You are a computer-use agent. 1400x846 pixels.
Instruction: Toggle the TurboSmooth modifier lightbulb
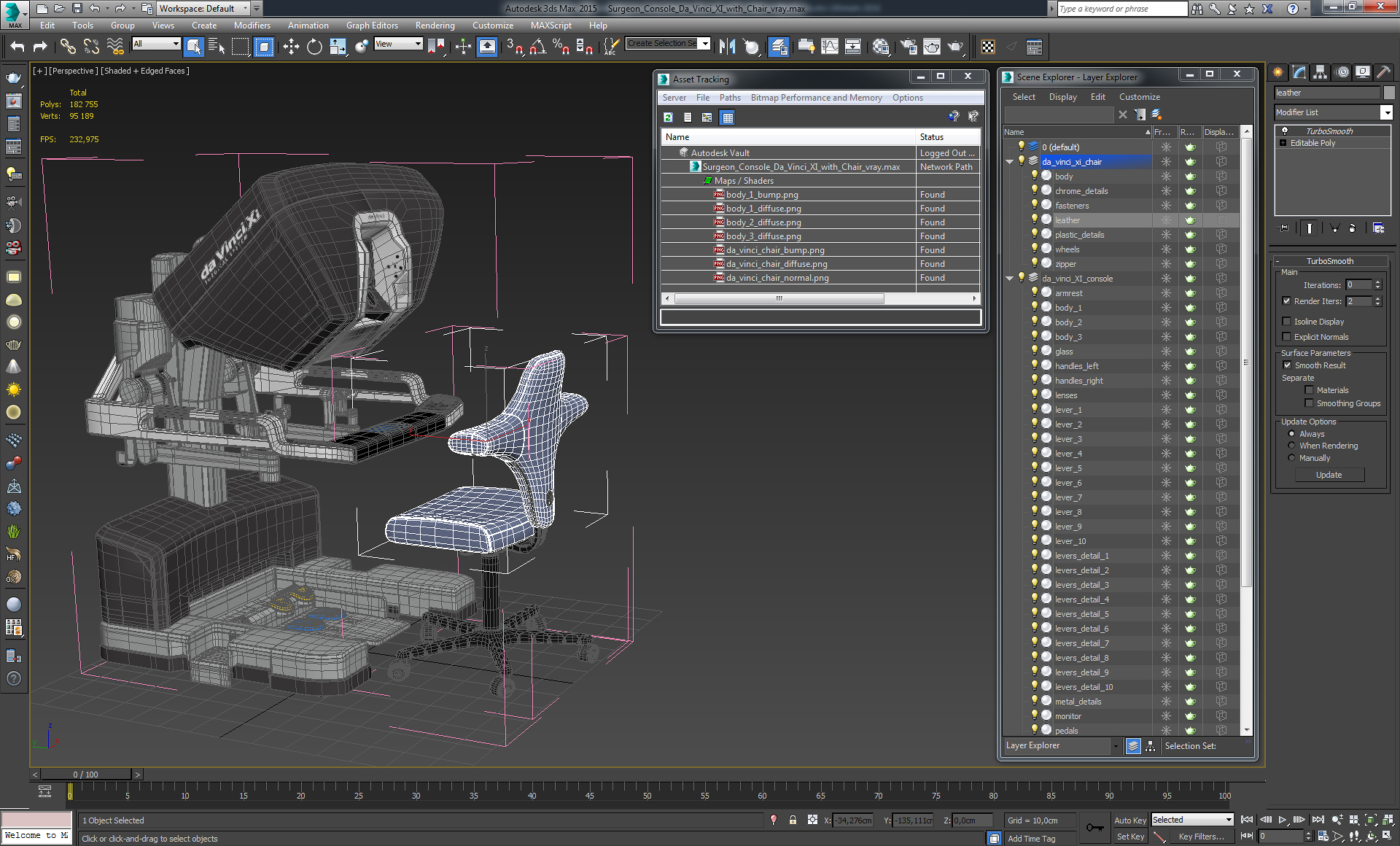click(x=1285, y=131)
